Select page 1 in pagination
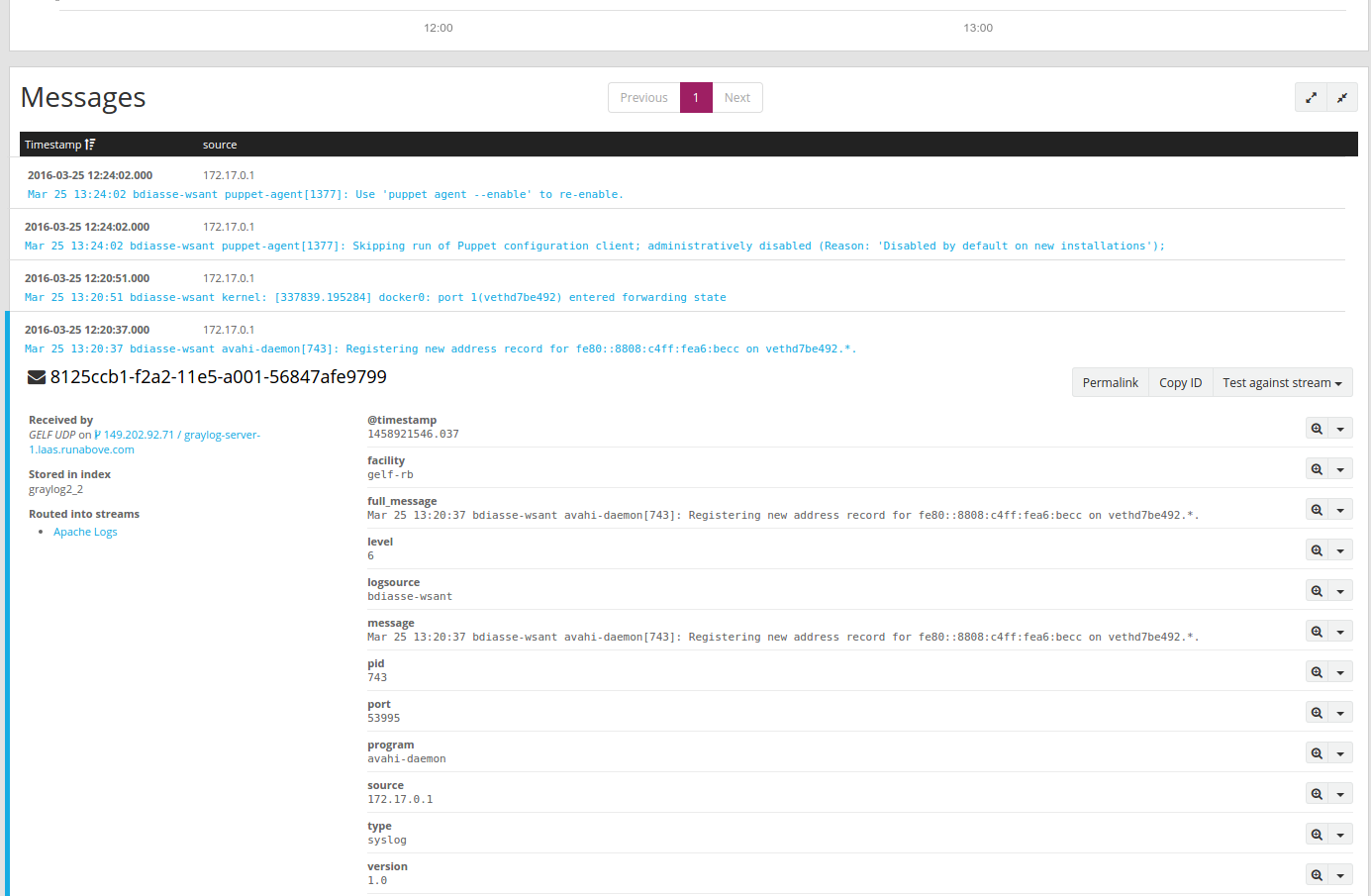 696,97
